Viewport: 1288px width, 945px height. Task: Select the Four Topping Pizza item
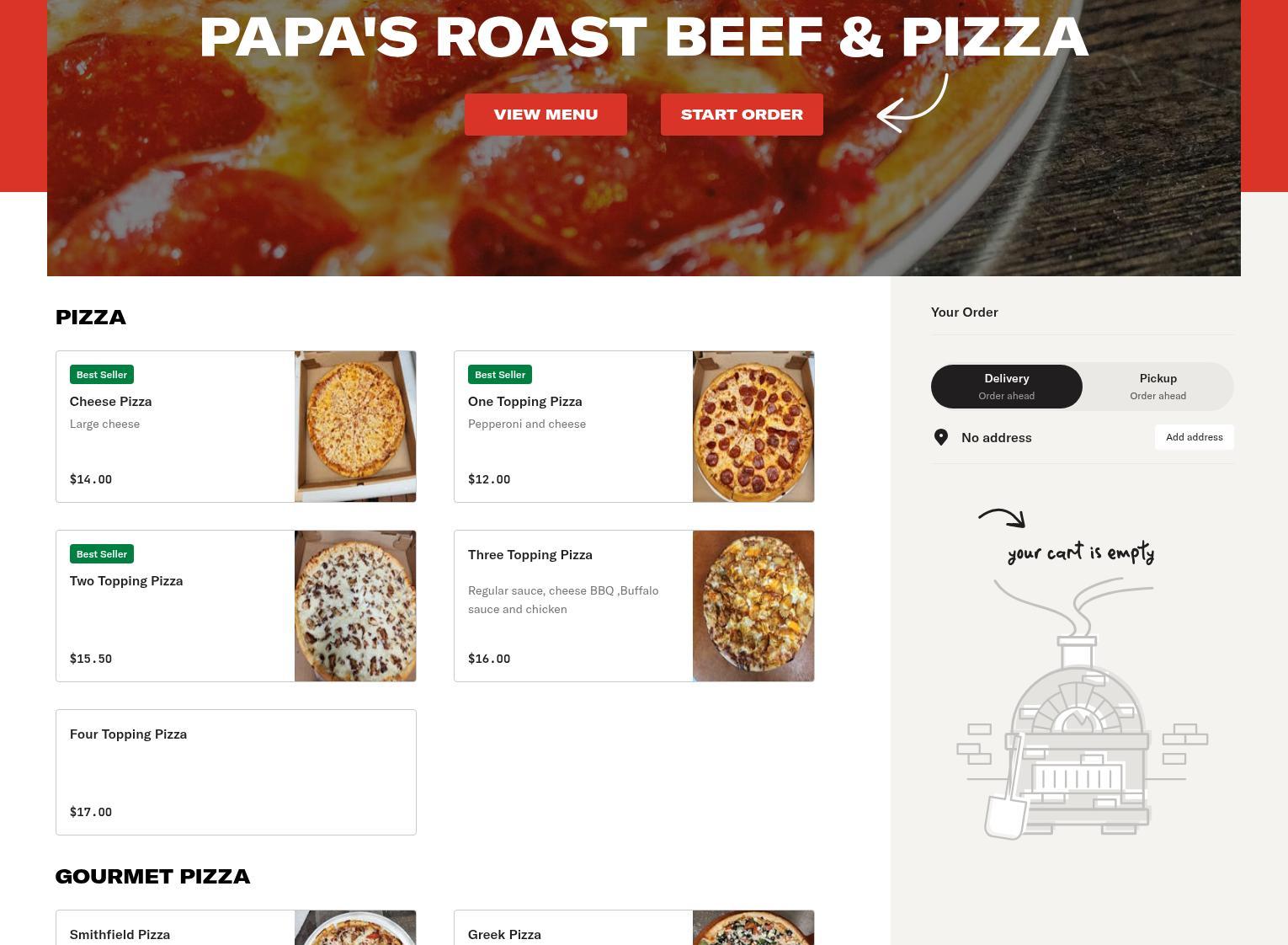(236, 772)
